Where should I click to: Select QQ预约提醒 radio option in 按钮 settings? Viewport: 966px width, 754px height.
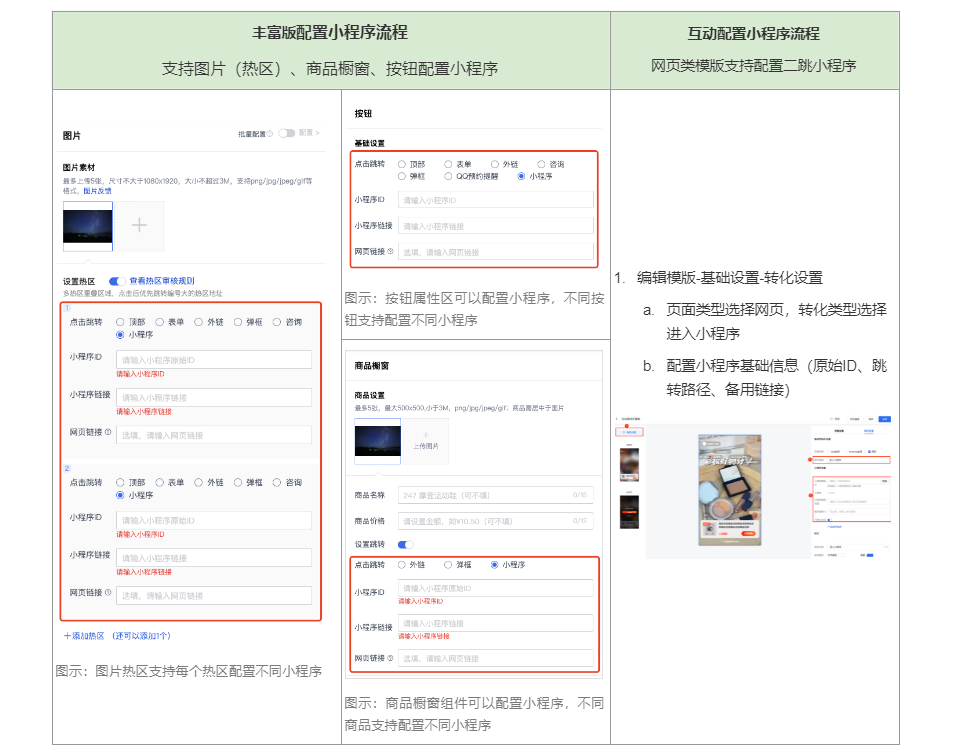click(x=448, y=176)
